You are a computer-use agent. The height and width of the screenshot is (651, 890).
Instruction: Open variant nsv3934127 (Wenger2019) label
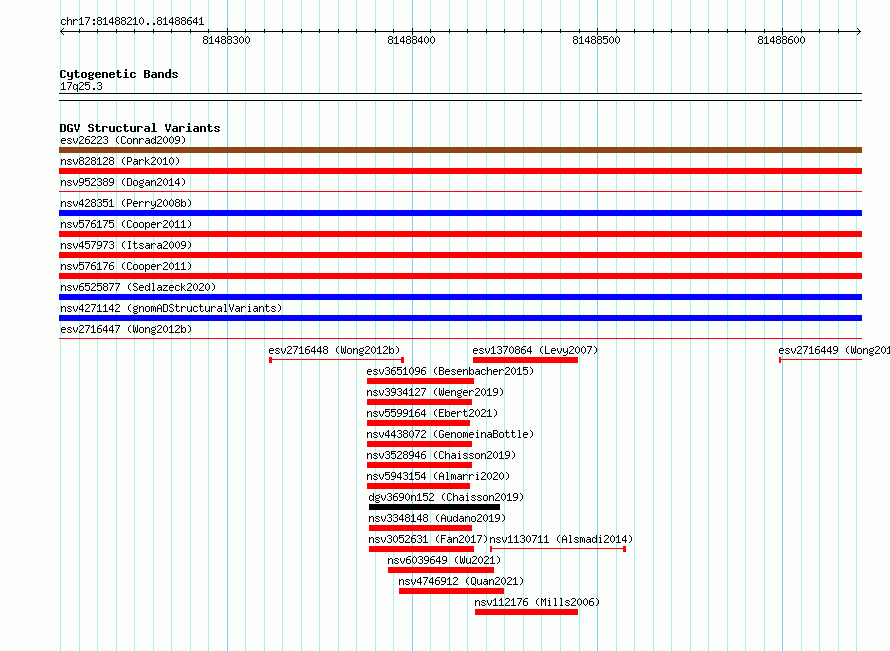coord(435,392)
